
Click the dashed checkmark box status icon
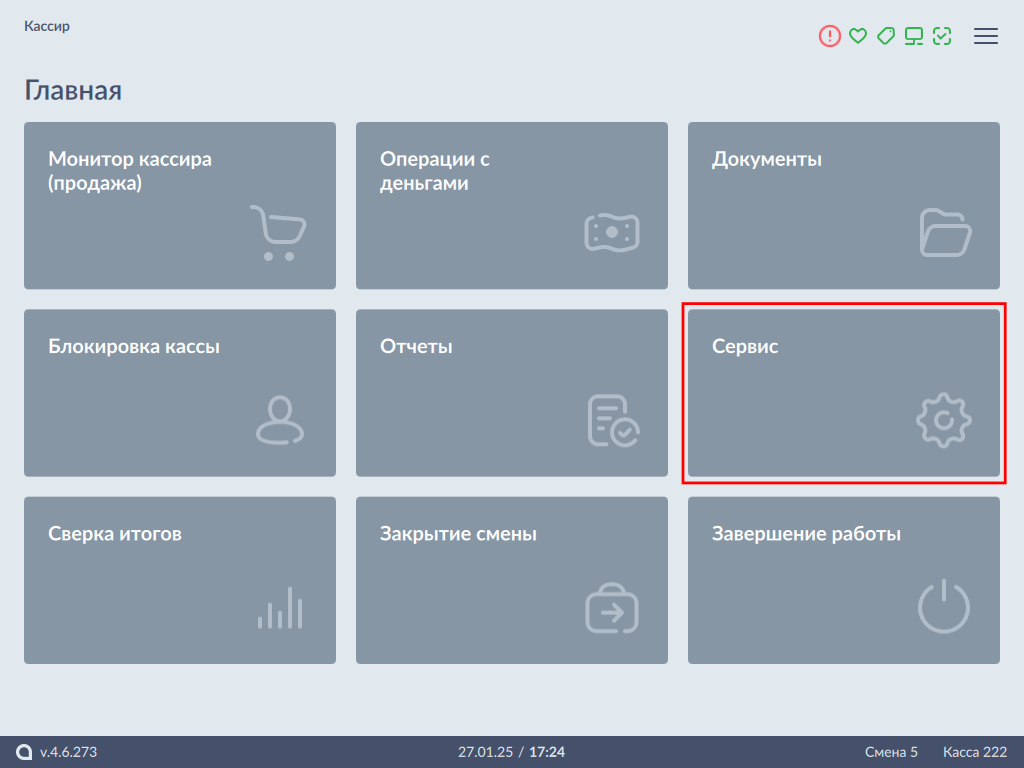(x=941, y=36)
